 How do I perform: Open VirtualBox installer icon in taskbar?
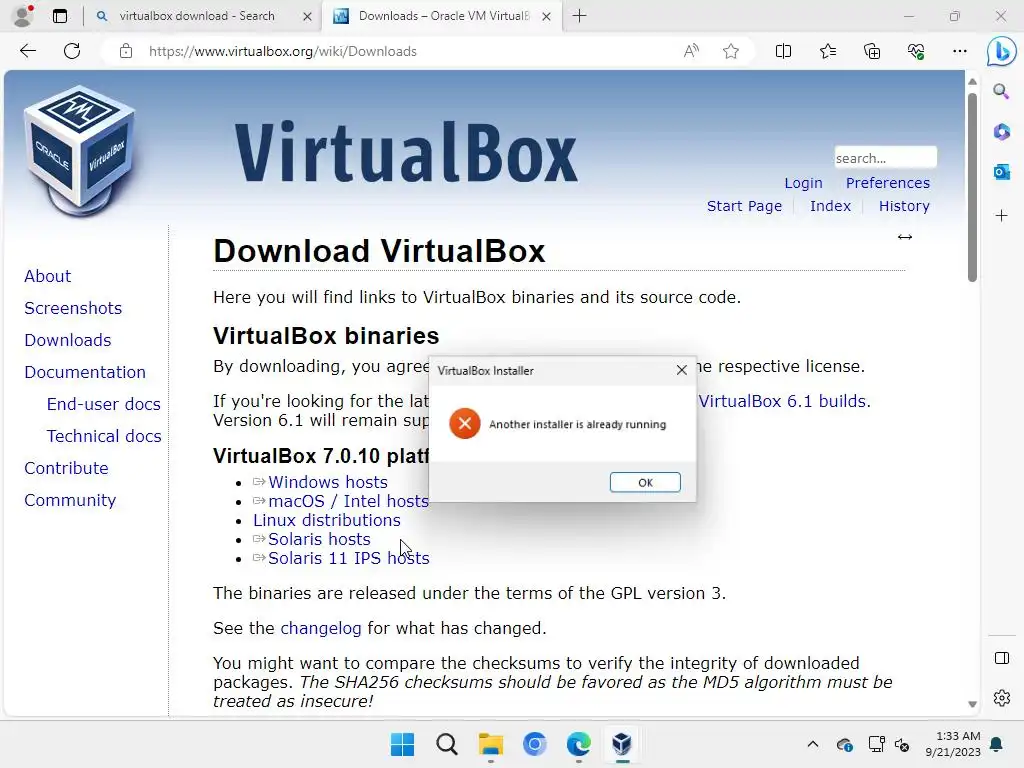point(622,744)
